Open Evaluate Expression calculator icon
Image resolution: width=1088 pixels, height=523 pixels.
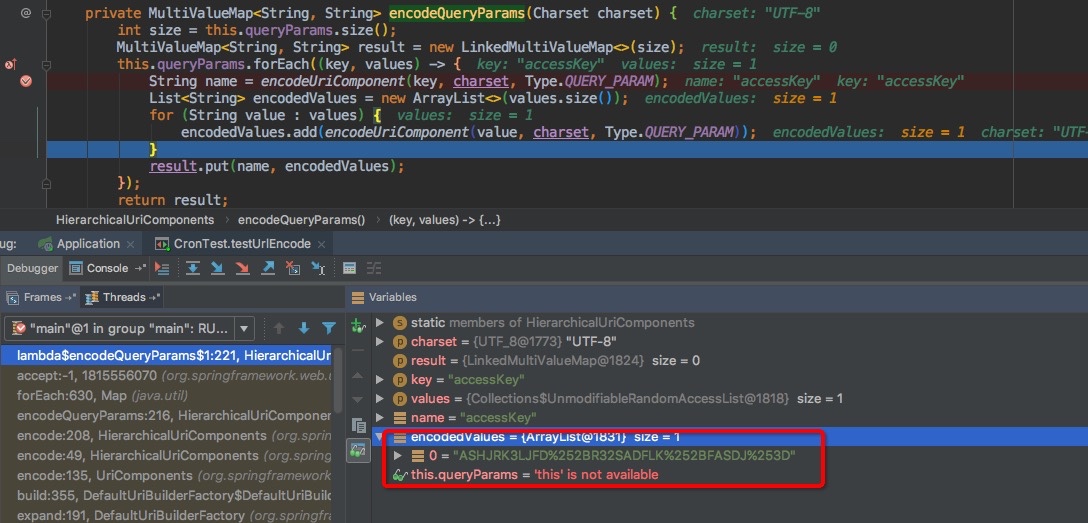pos(349,268)
